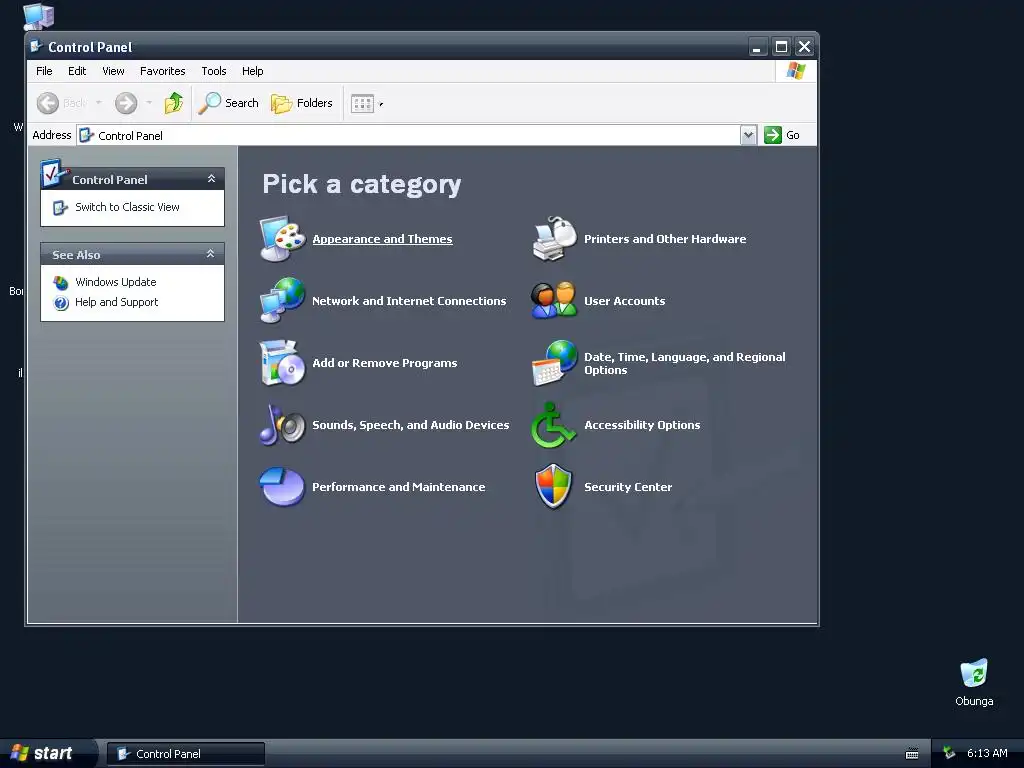This screenshot has width=1024, height=768.
Task: Open the File menu
Action: [x=44, y=71]
